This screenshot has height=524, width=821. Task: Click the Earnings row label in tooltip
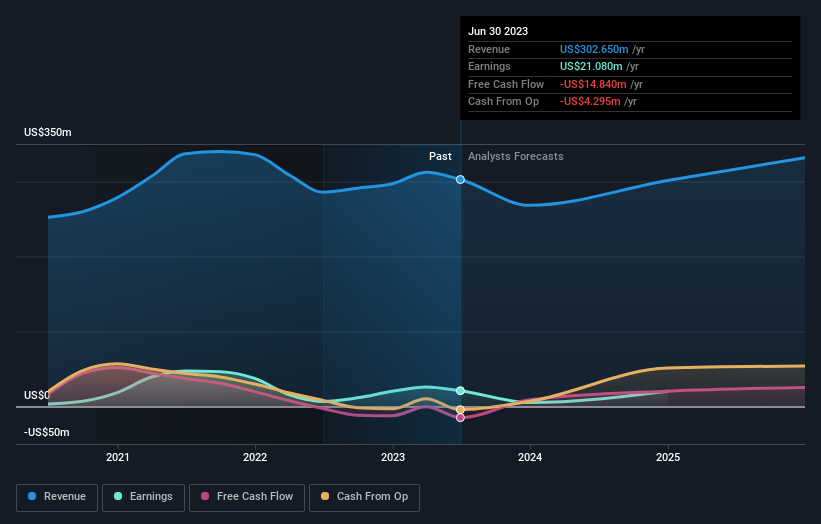click(x=489, y=66)
